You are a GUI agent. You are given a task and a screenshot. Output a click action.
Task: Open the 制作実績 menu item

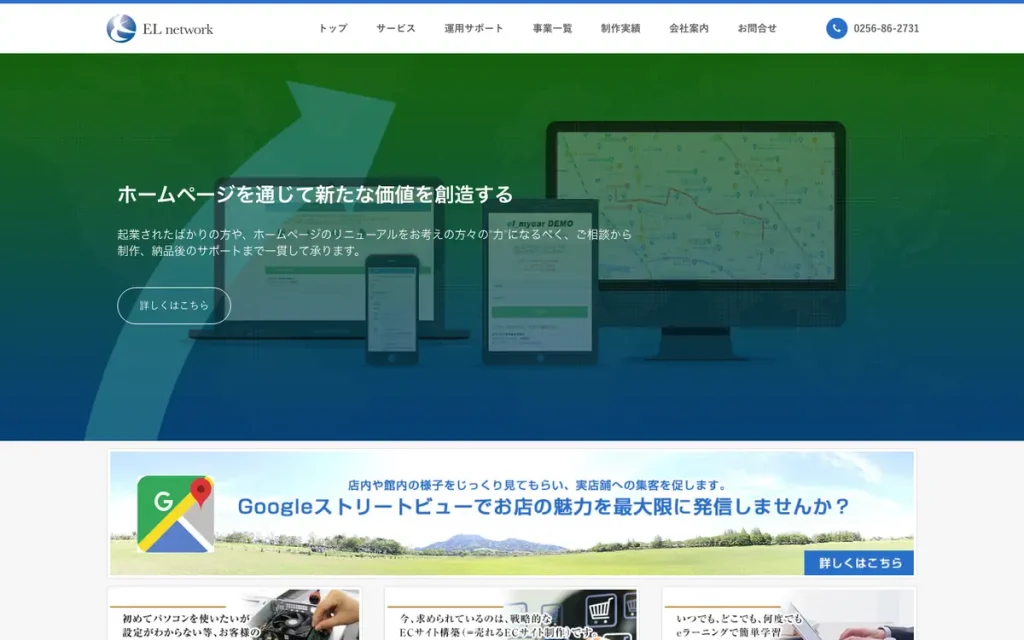[620, 28]
